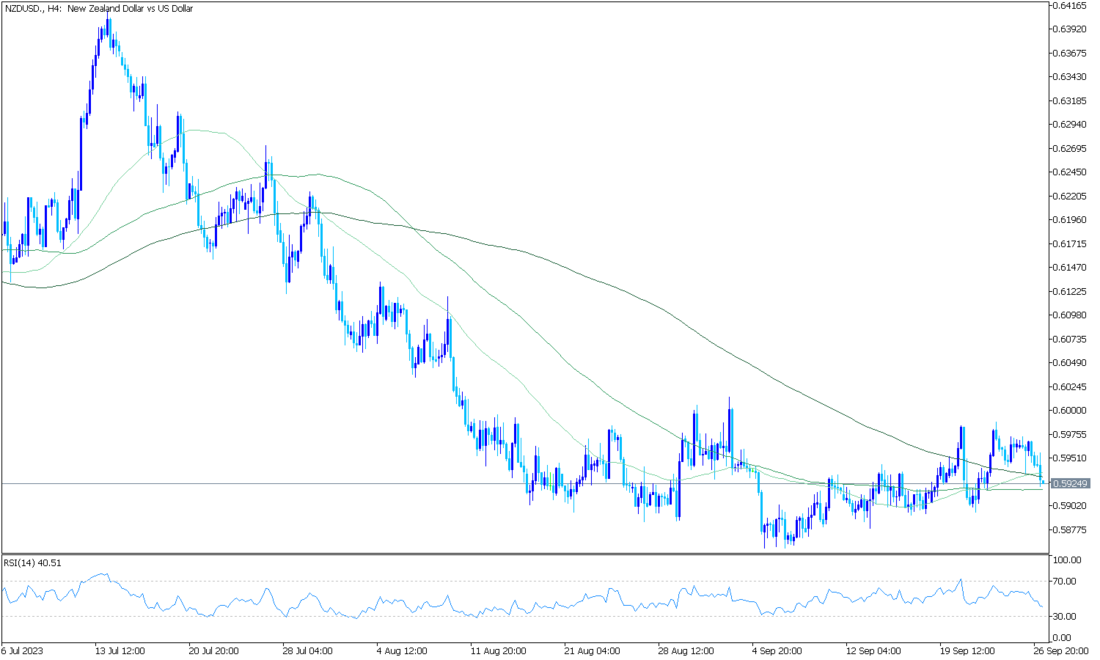Click the RSI(14) 40.51 indicator label
The height and width of the screenshot is (660, 1100).
32,563
